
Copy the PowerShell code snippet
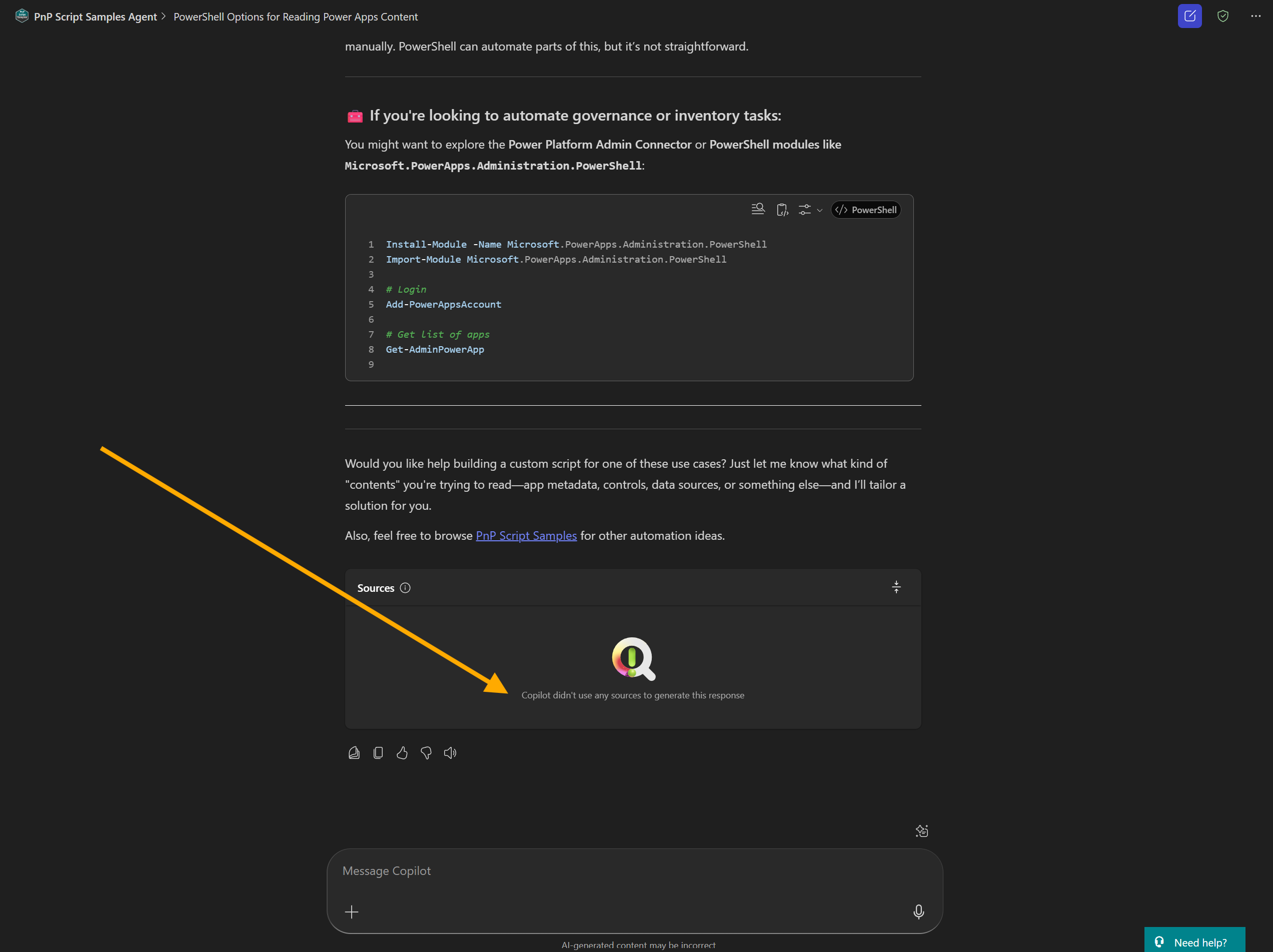[x=783, y=210]
